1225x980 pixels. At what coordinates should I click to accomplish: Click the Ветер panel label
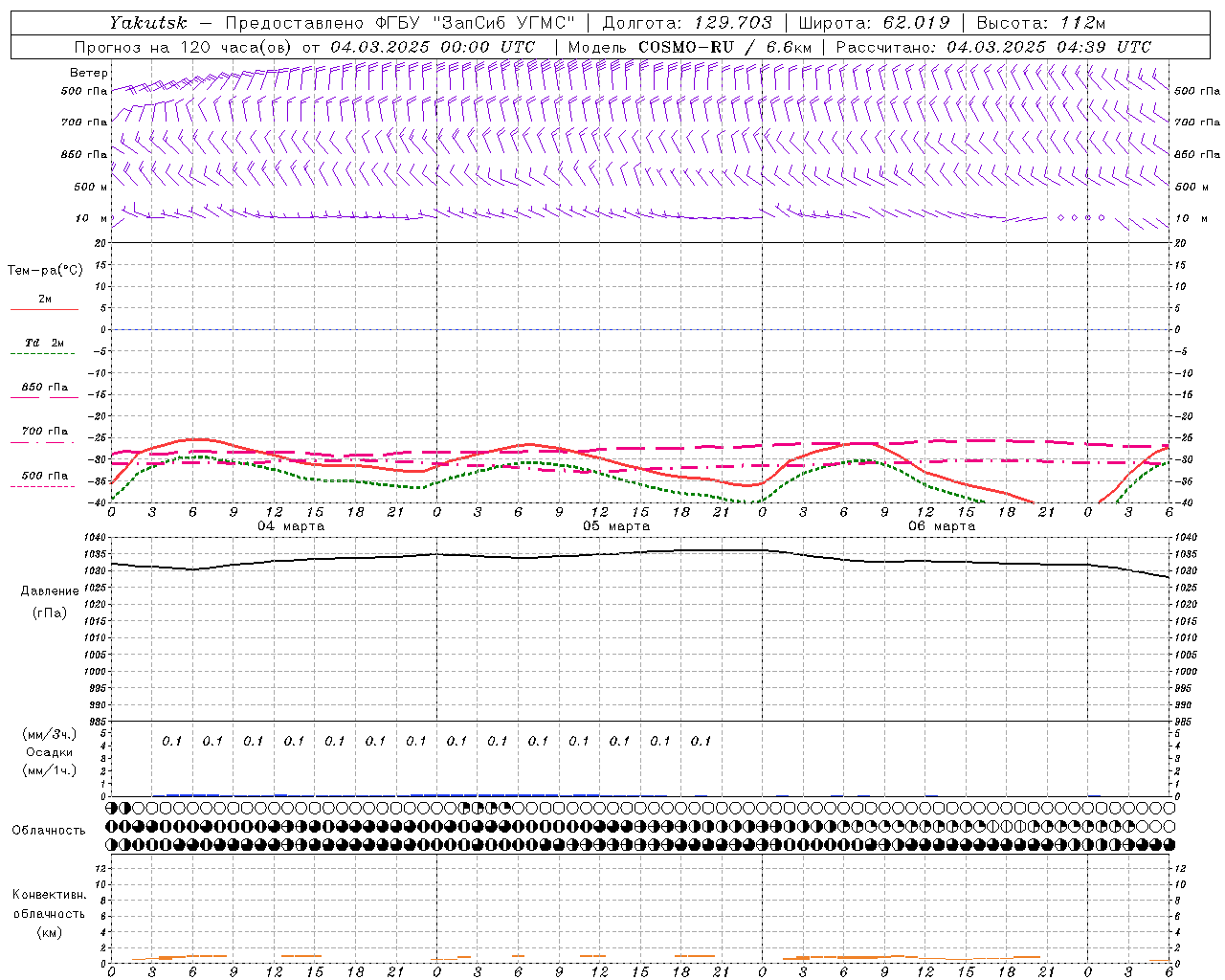tap(89, 73)
